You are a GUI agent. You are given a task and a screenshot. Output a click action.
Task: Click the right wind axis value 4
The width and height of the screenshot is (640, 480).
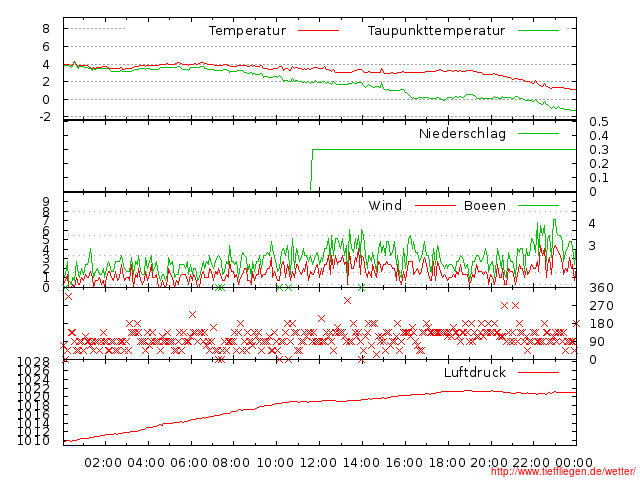click(x=592, y=224)
